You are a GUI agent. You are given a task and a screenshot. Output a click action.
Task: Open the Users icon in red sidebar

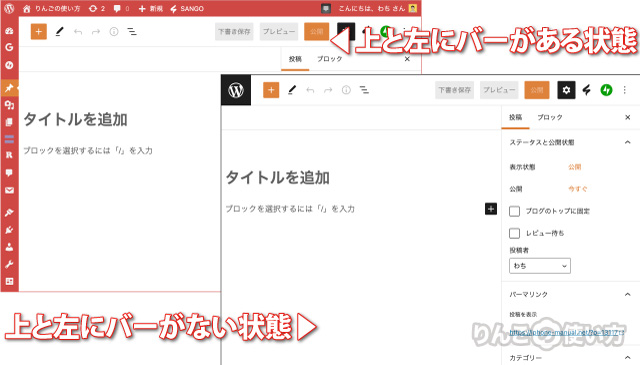point(9,247)
